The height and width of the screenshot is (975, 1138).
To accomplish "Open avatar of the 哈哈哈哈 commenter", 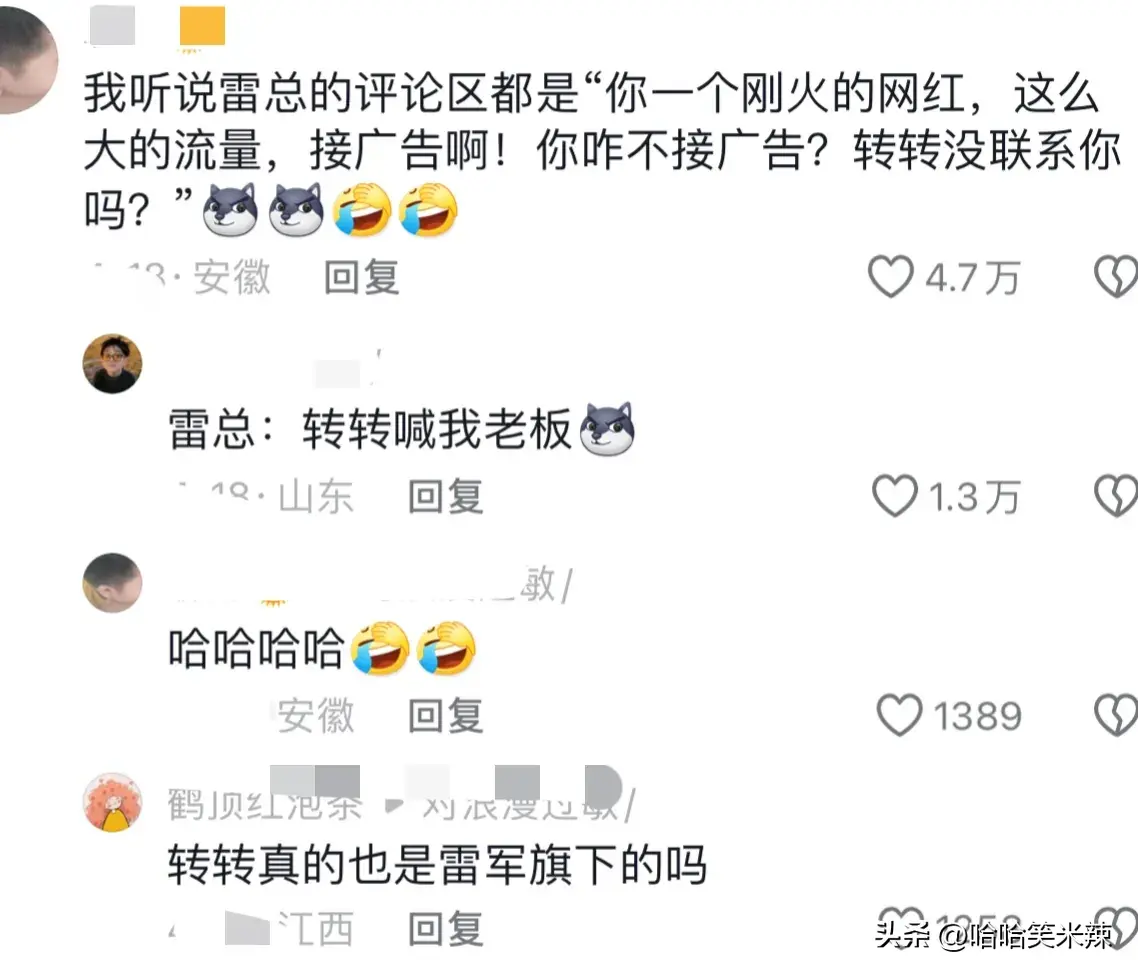I will [x=112, y=583].
